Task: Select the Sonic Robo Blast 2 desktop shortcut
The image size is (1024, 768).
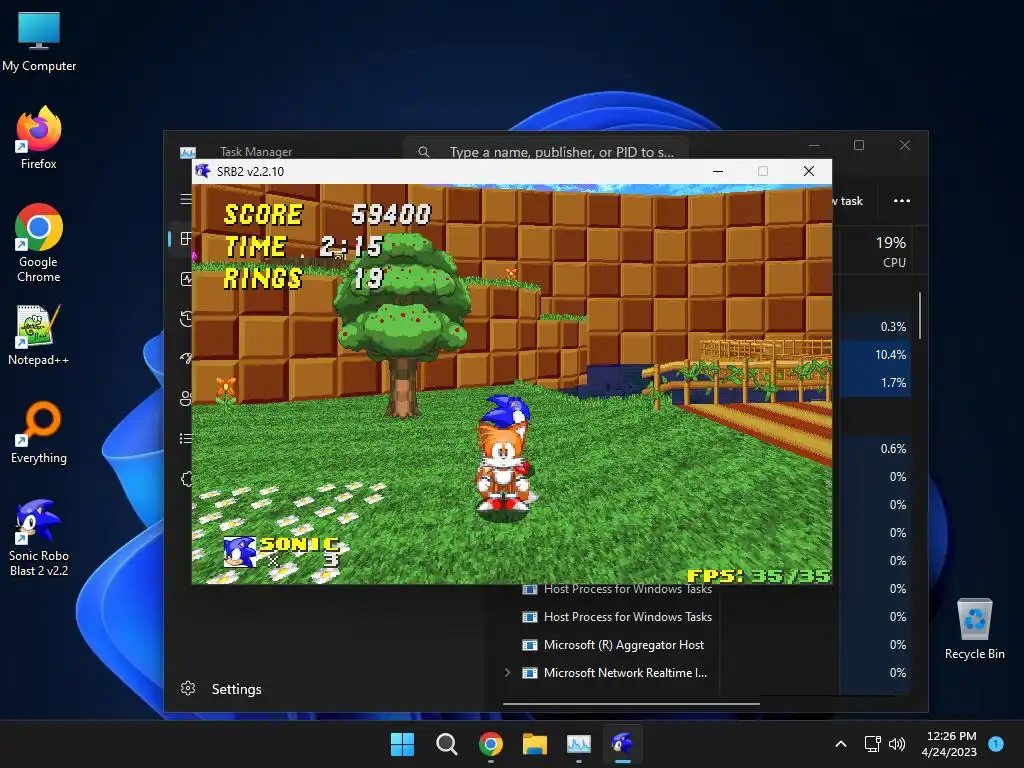Action: [x=39, y=537]
